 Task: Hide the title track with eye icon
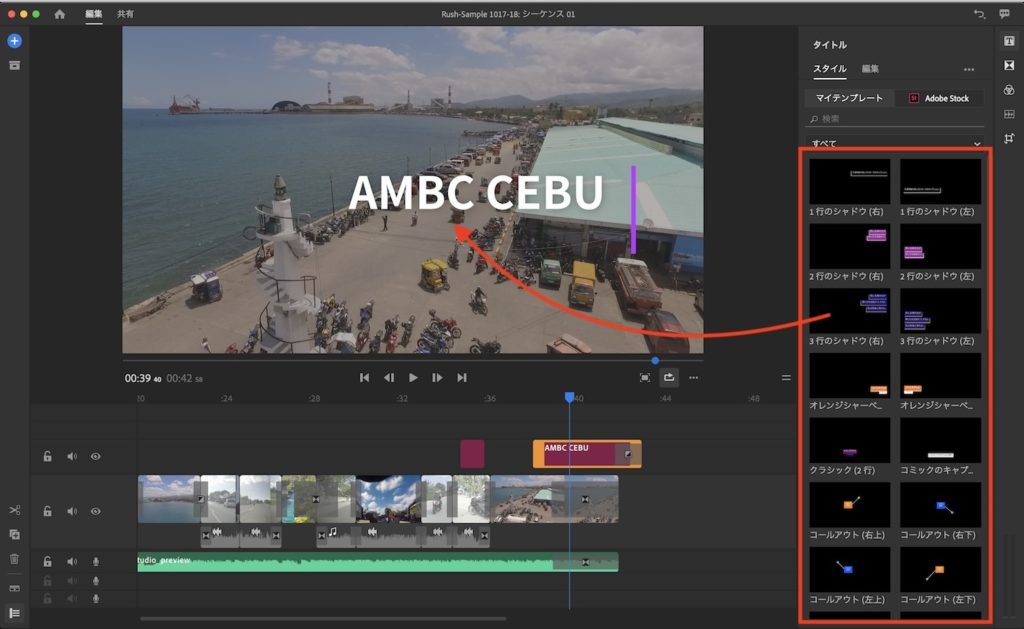click(96, 456)
